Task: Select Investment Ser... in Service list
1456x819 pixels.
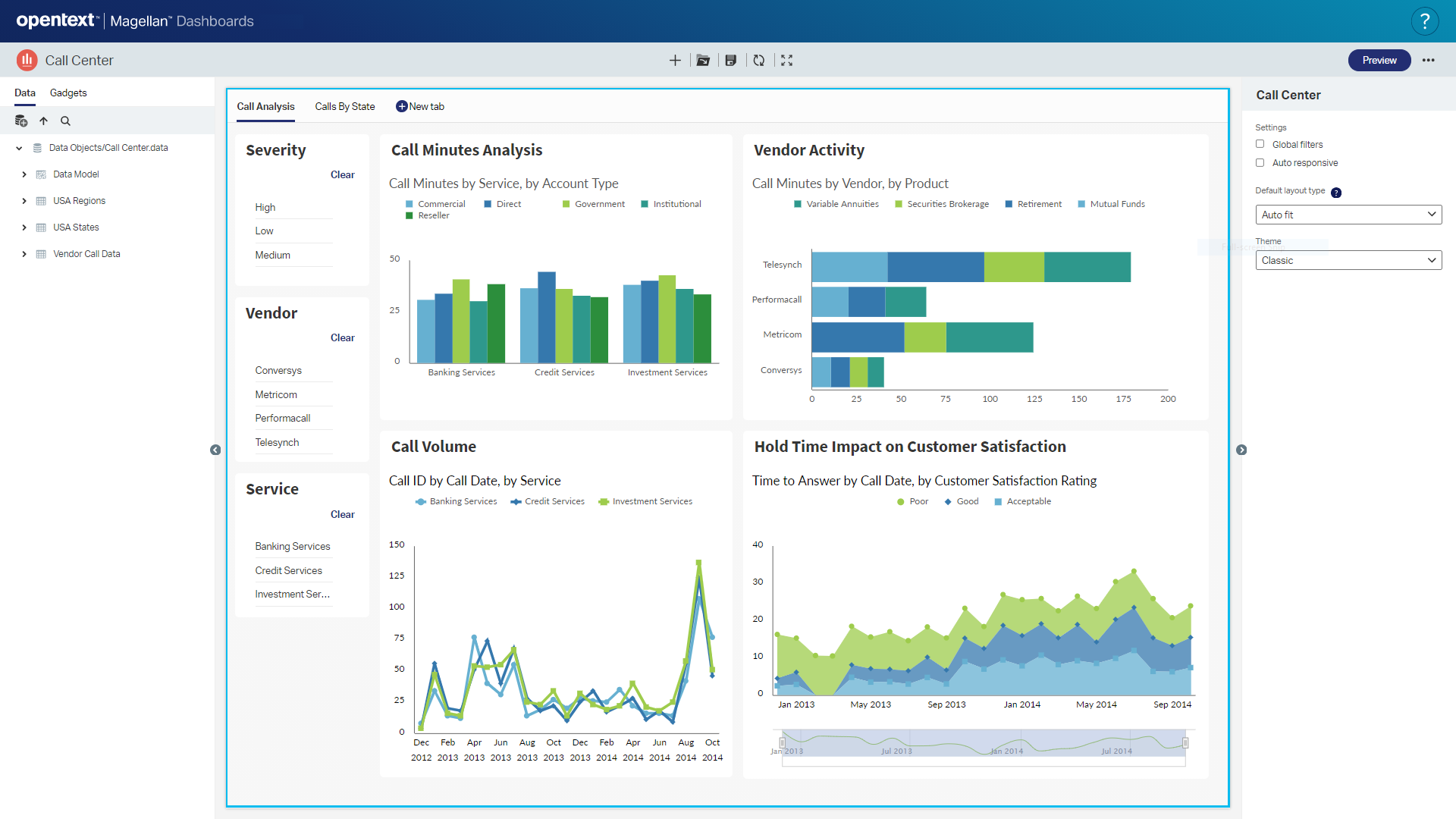Action: point(293,594)
